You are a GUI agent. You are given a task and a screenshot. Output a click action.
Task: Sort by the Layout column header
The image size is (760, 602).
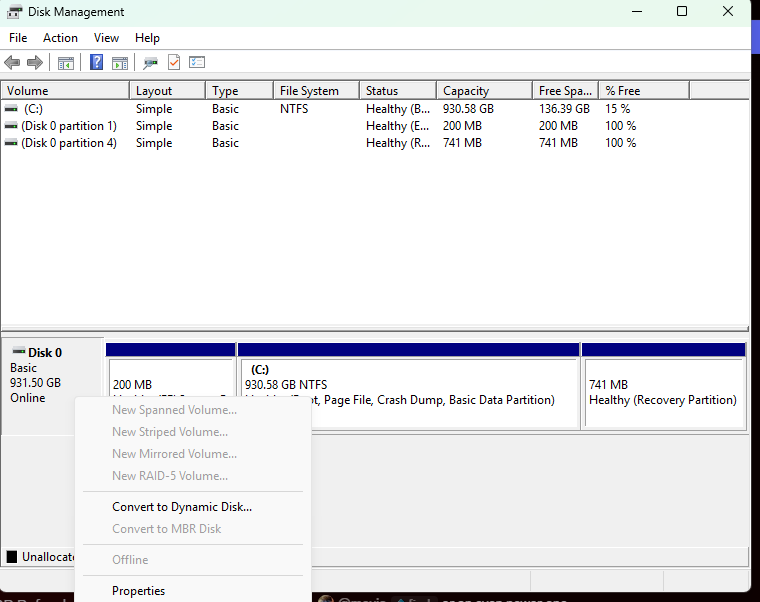click(x=168, y=91)
